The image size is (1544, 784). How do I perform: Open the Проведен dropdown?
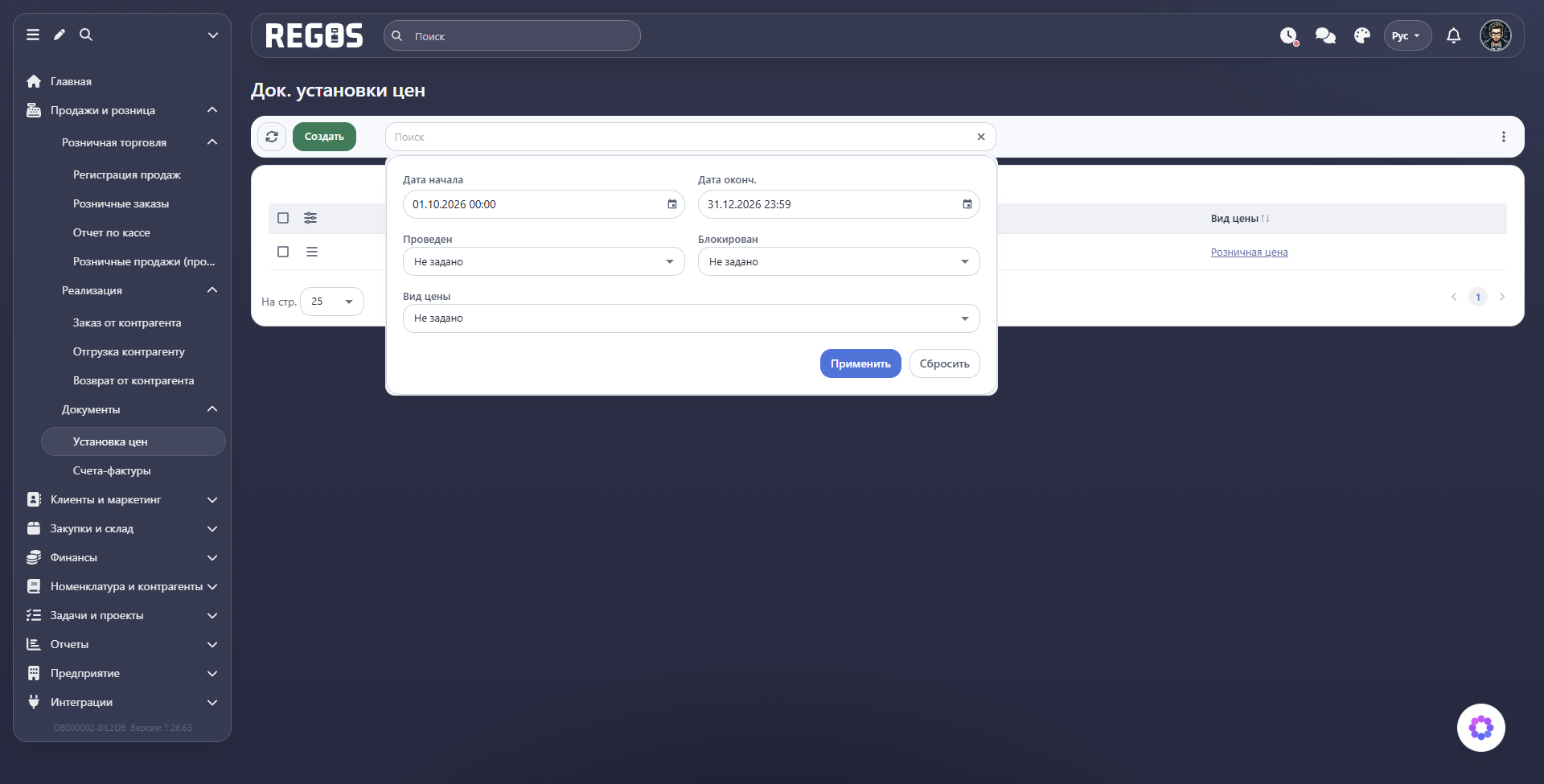pyautogui.click(x=544, y=261)
